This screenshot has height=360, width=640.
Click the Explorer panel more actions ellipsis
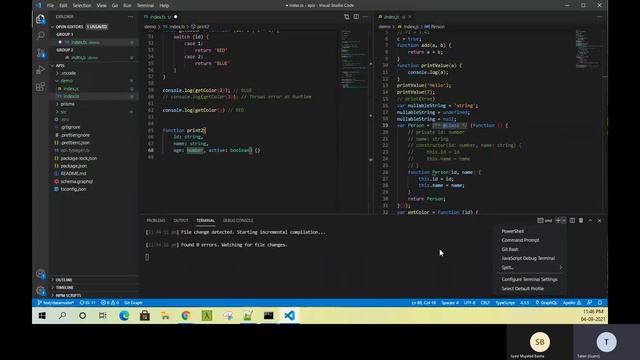point(131,17)
